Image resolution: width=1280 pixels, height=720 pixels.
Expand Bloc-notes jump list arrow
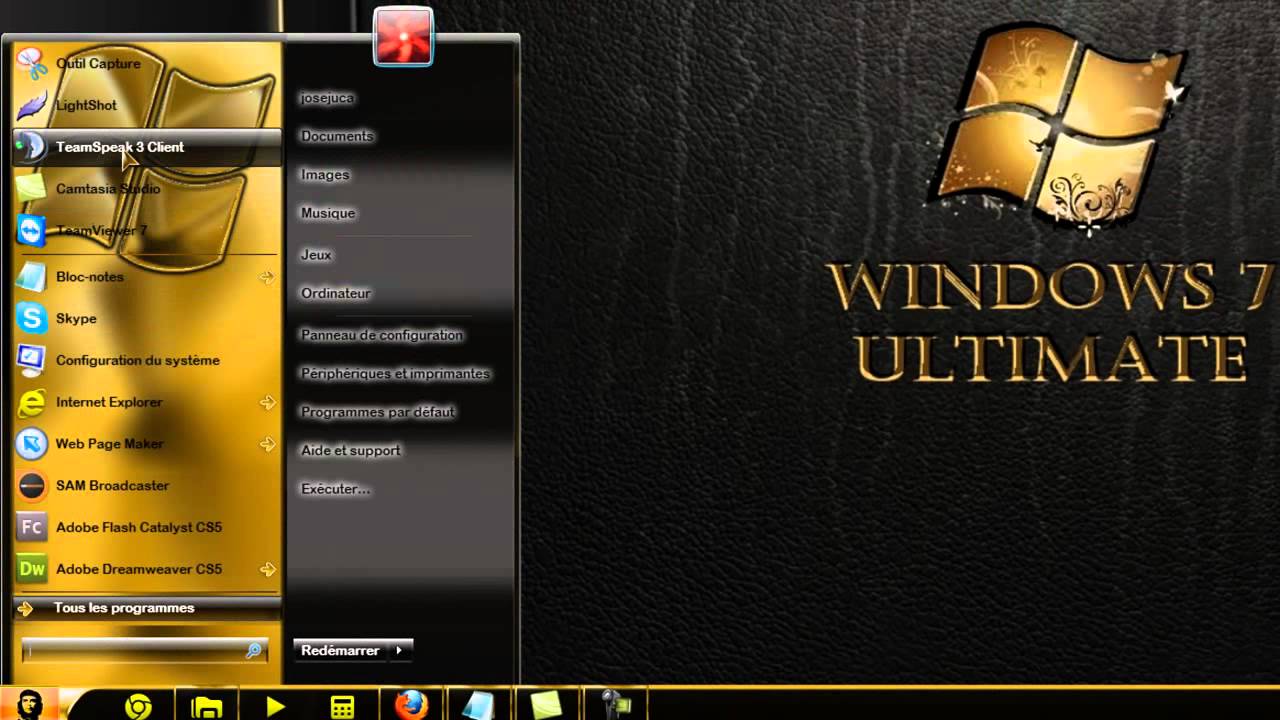267,277
